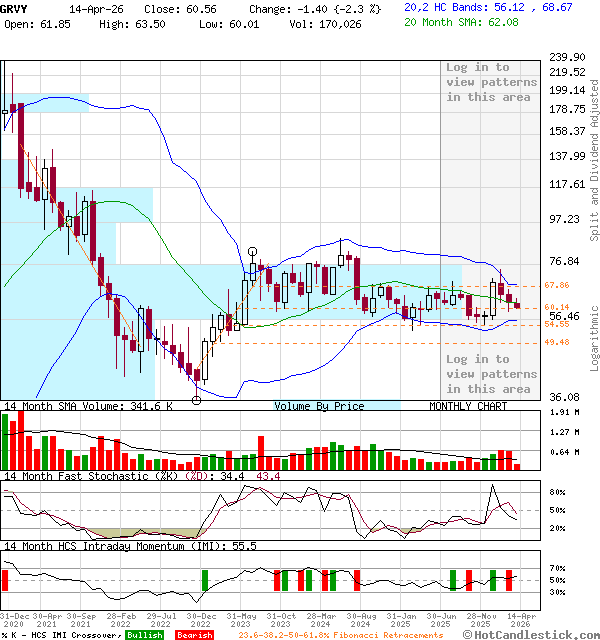600x640 pixels.
Task: Click the Bearish red legend badge
Action: point(193,634)
